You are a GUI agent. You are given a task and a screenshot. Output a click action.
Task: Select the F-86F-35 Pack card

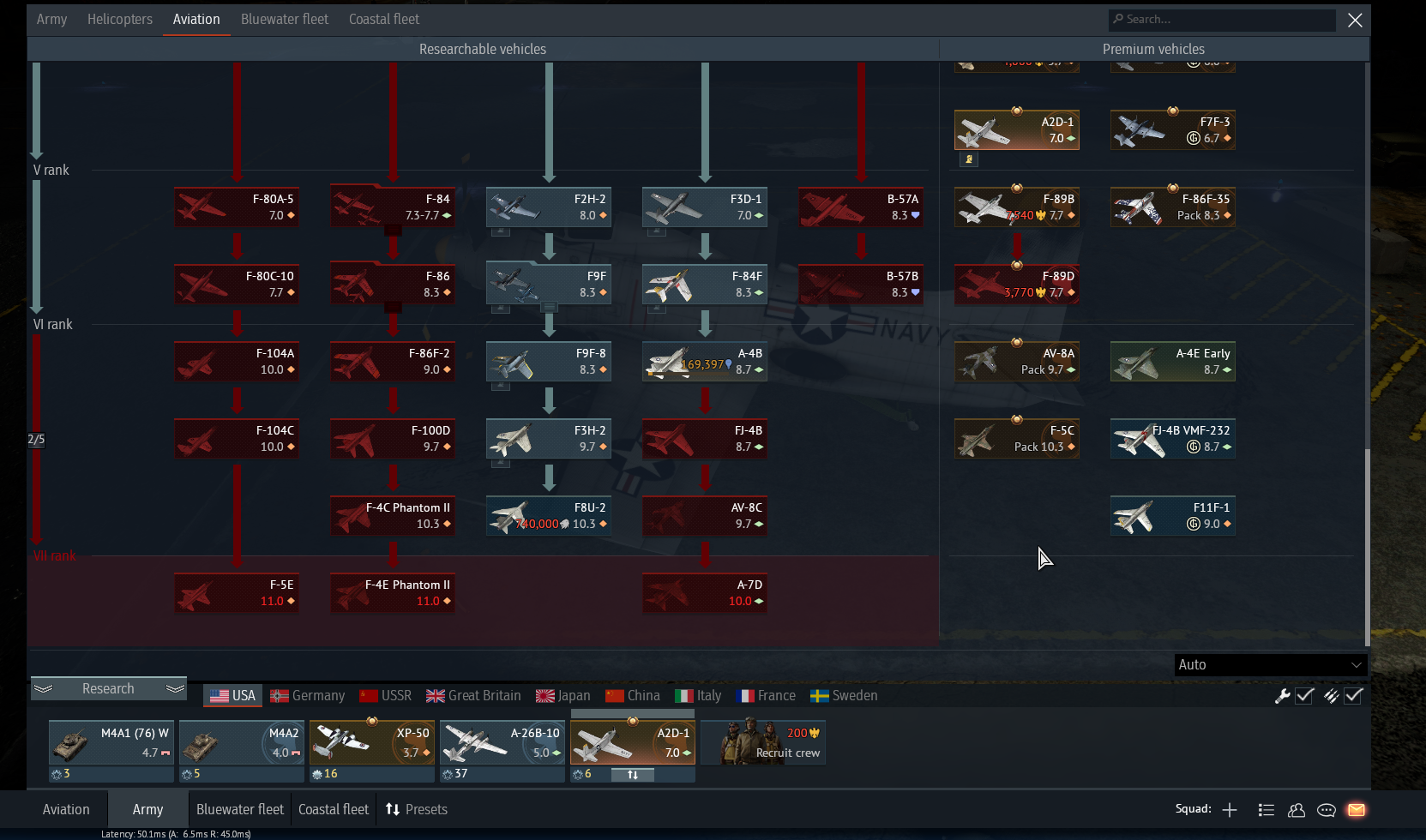click(1173, 207)
